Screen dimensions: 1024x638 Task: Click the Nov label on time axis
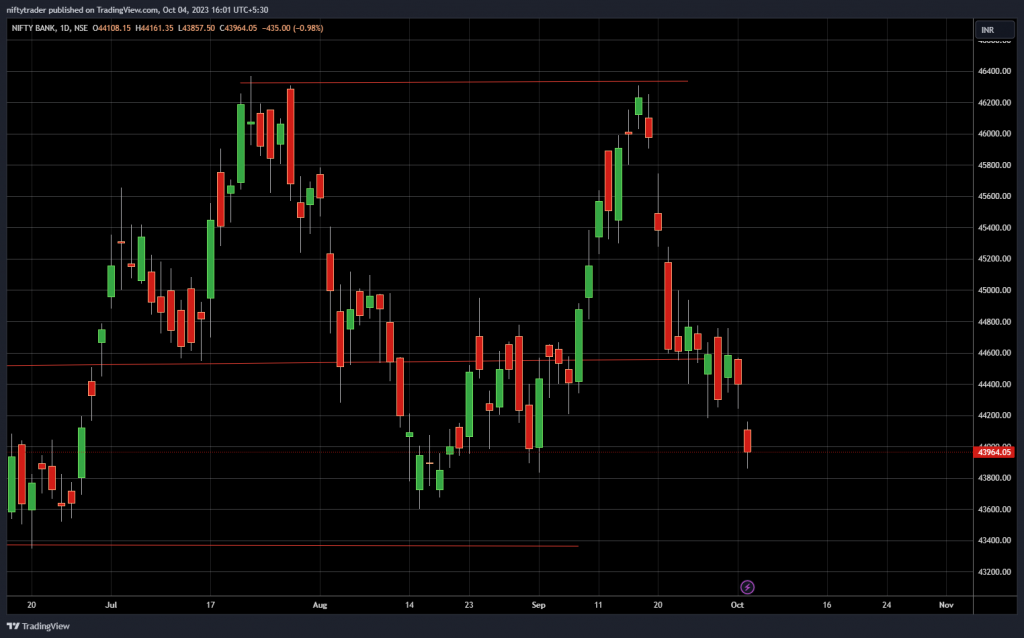point(946,605)
